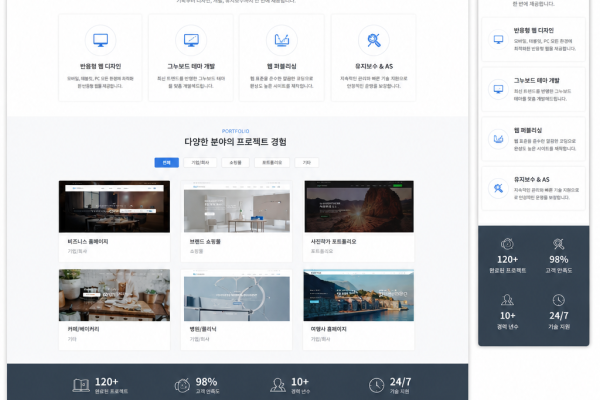Open the 브랜드 쇼핑몰 project thumbnail
The width and height of the screenshot is (600, 400).
236,206
